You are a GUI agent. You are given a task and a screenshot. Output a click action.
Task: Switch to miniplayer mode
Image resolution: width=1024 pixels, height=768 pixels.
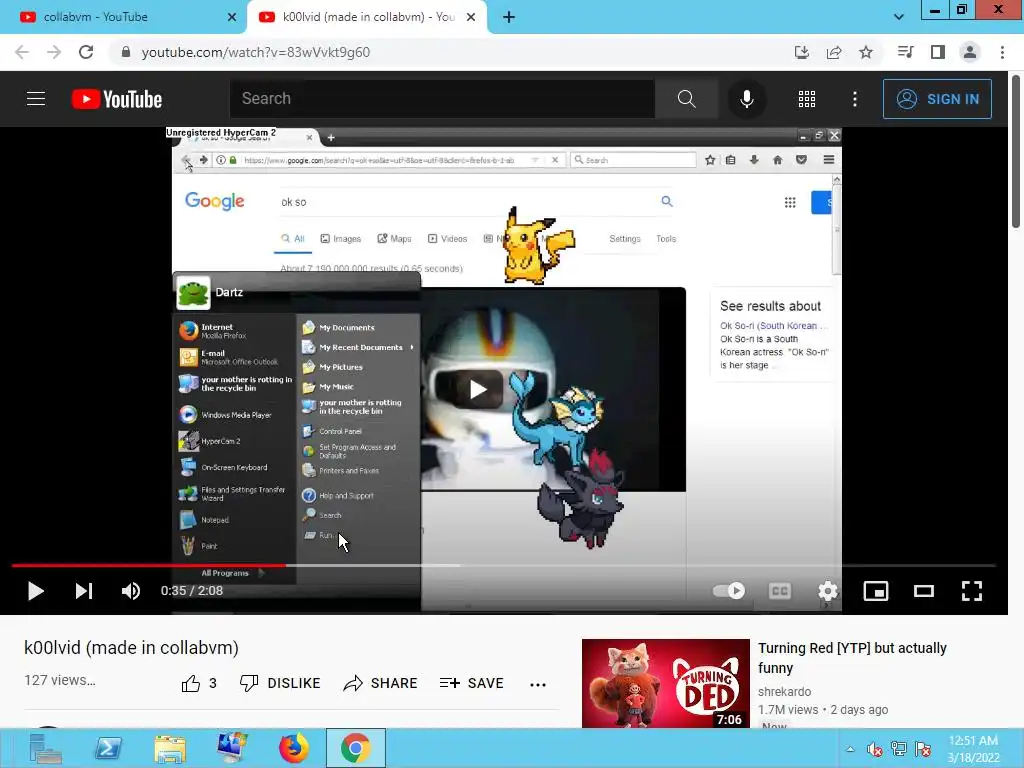tap(876, 591)
